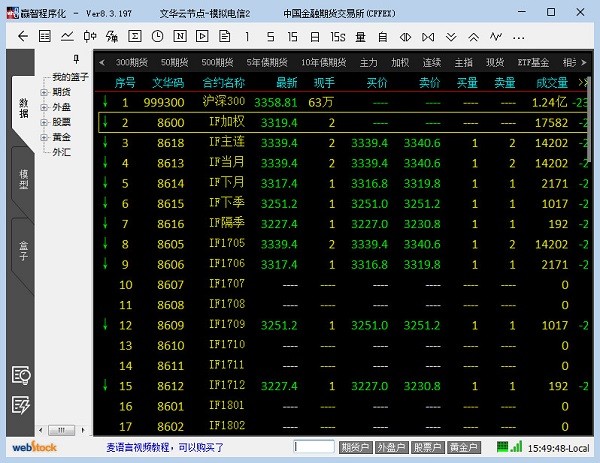Select the daily 日 period button
Image resolution: width=600 pixels, height=463 pixels.
point(315,37)
